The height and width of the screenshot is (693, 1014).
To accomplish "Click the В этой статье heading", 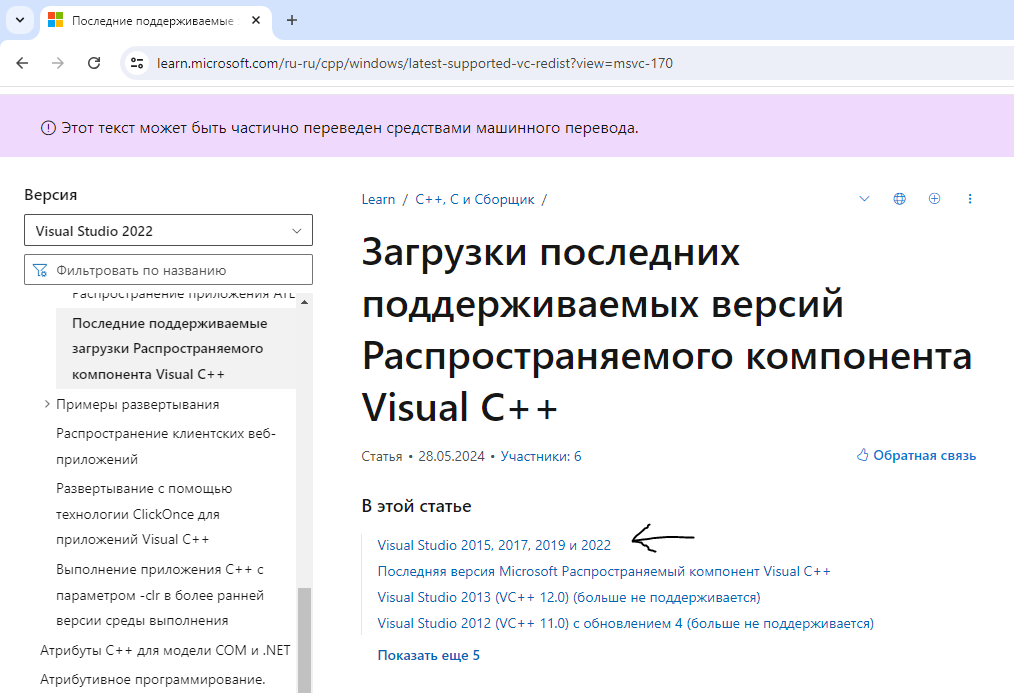I will 416,506.
